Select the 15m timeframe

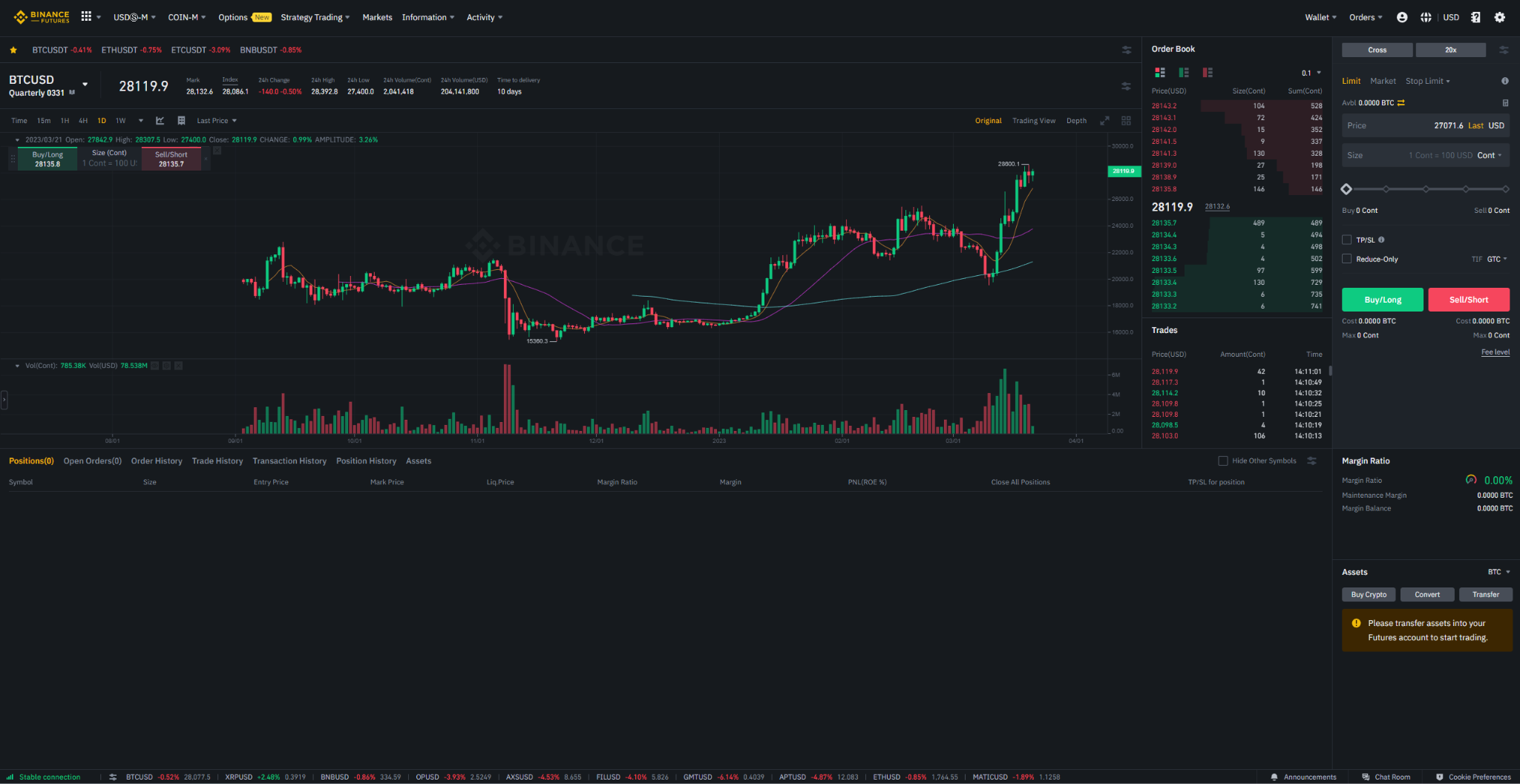pyautogui.click(x=44, y=120)
